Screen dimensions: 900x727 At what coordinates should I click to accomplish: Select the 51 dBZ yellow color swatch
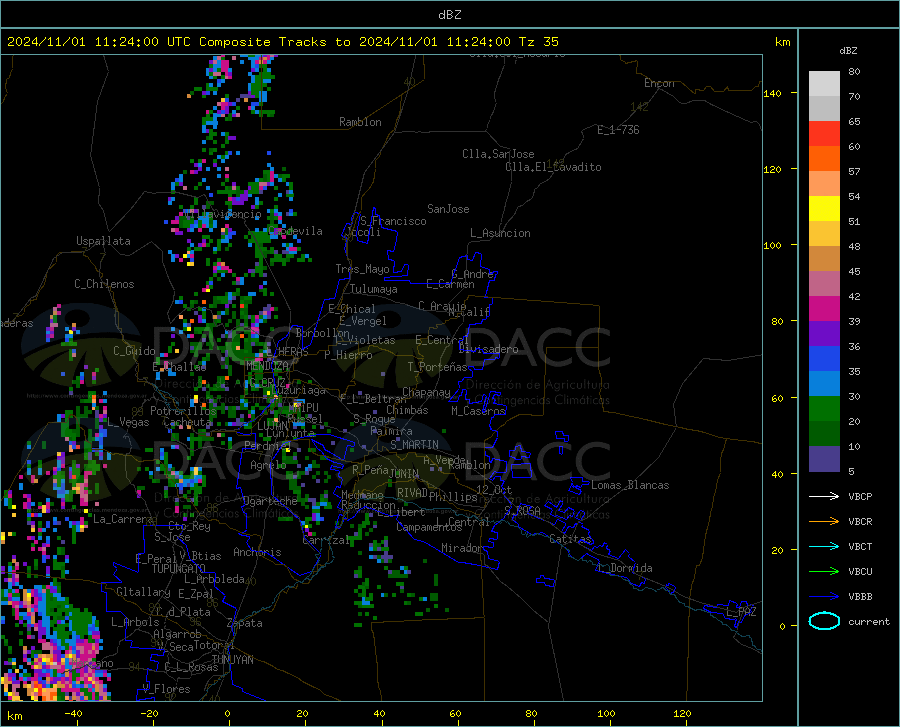tap(824, 209)
